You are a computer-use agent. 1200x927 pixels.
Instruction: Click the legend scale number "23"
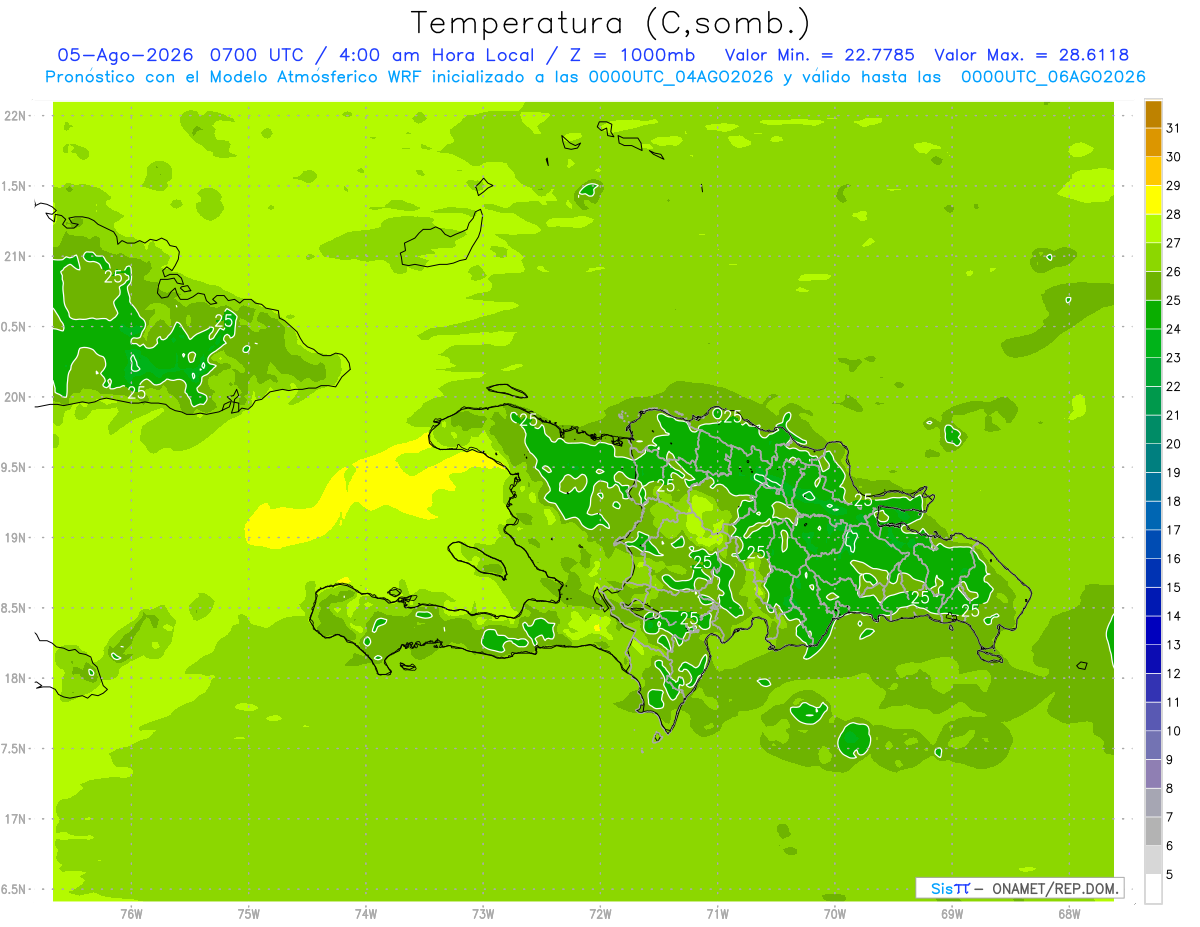pos(1174,358)
